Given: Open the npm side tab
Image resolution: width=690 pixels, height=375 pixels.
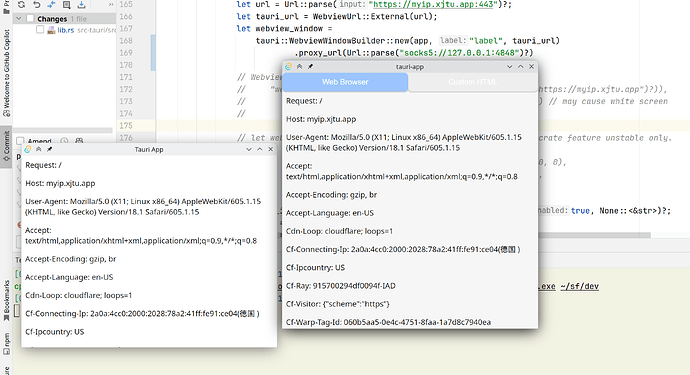Looking at the screenshot, I should (x=6, y=344).
